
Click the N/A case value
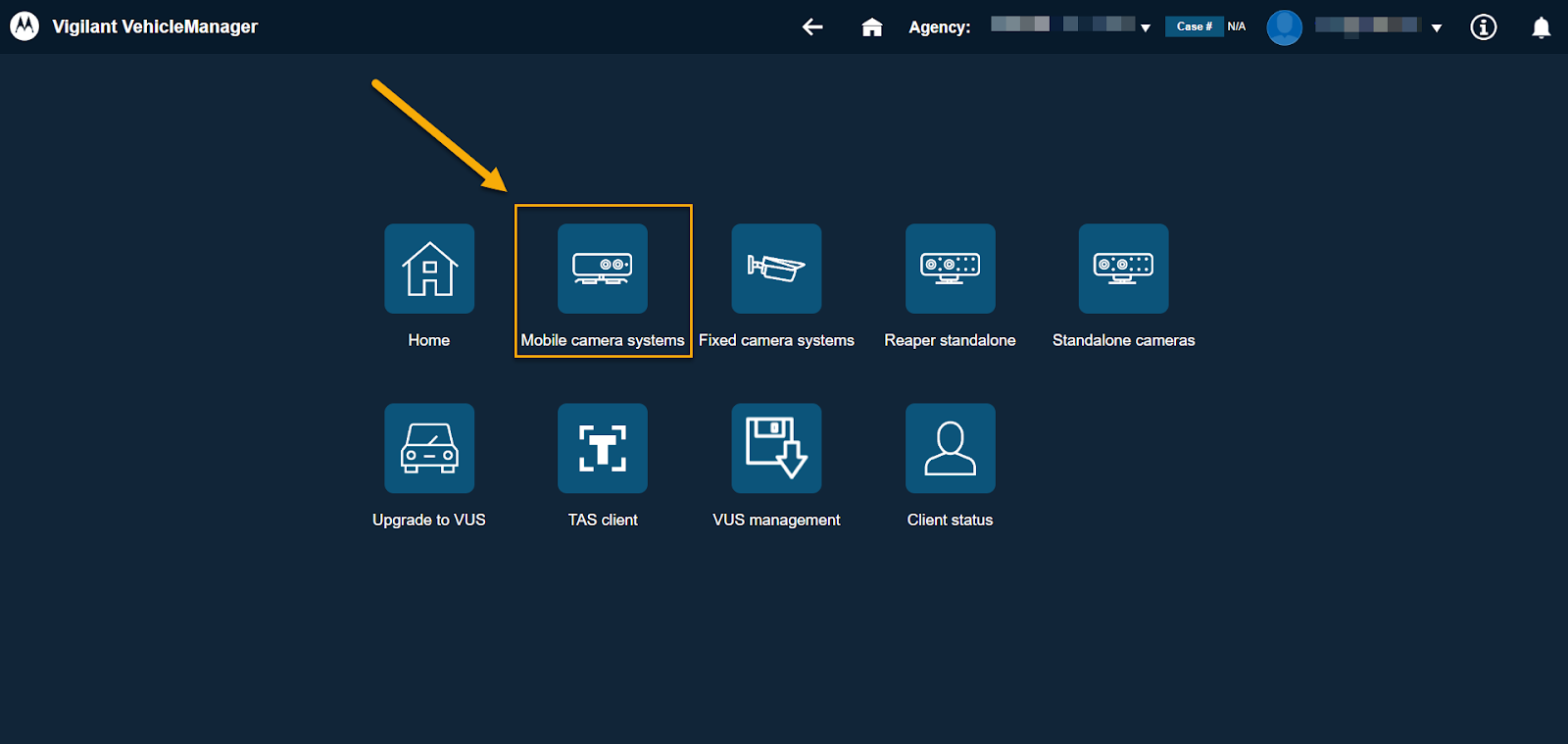1237,26
